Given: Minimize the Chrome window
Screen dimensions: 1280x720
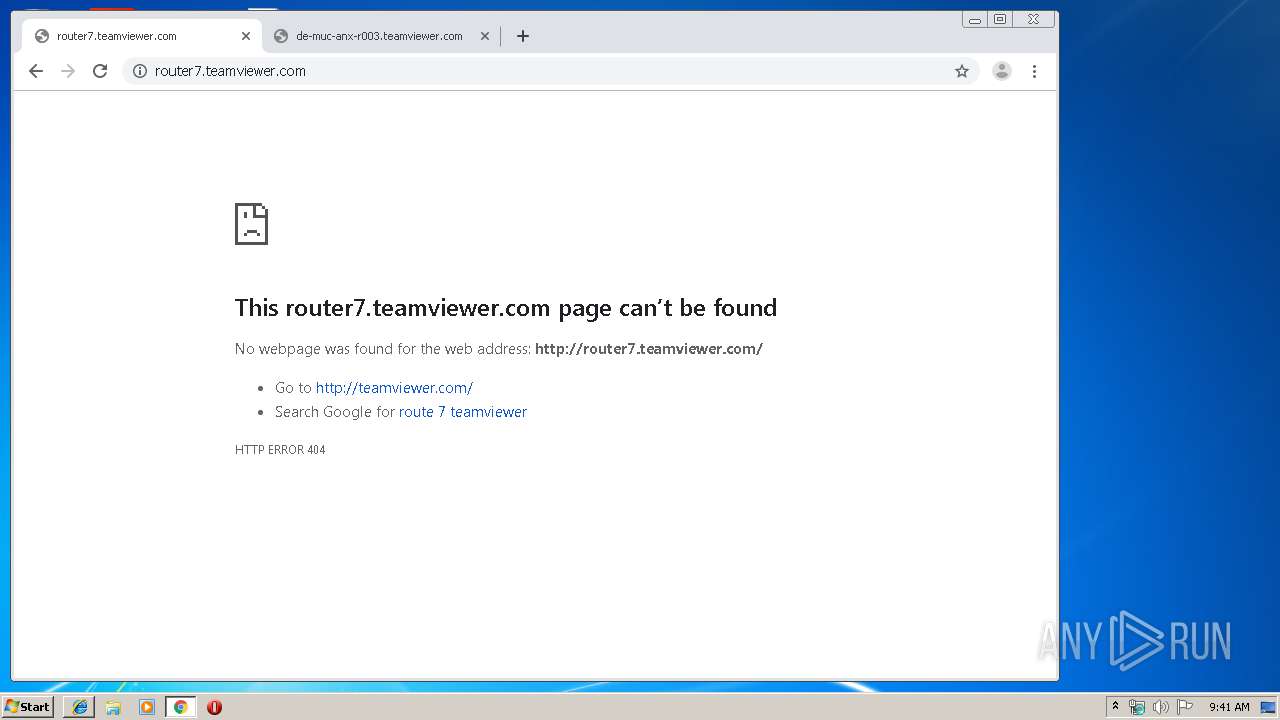Looking at the screenshot, I should pos(975,19).
